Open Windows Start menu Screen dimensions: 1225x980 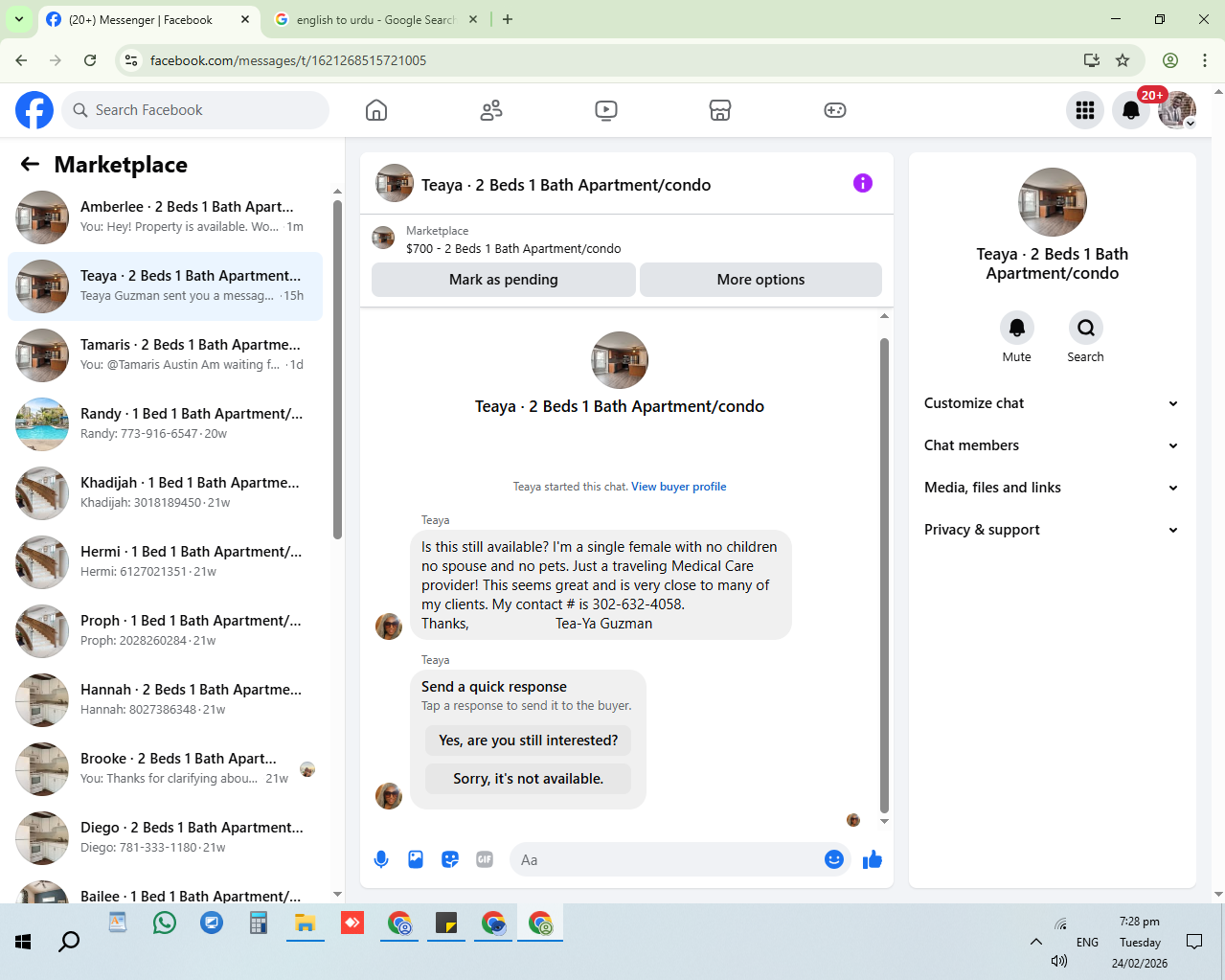23,942
